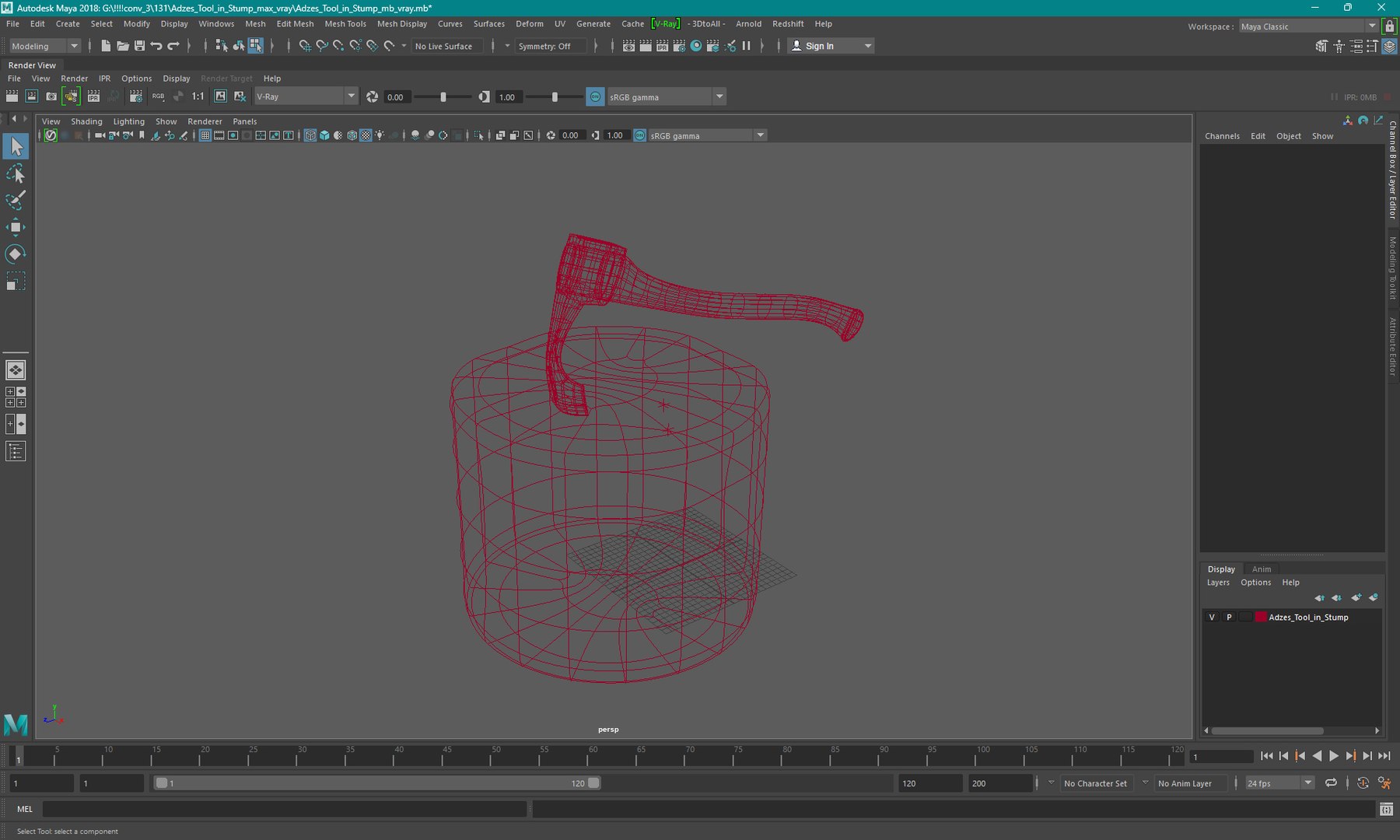
Task: Open the V-Ray menu
Action: tap(666, 24)
